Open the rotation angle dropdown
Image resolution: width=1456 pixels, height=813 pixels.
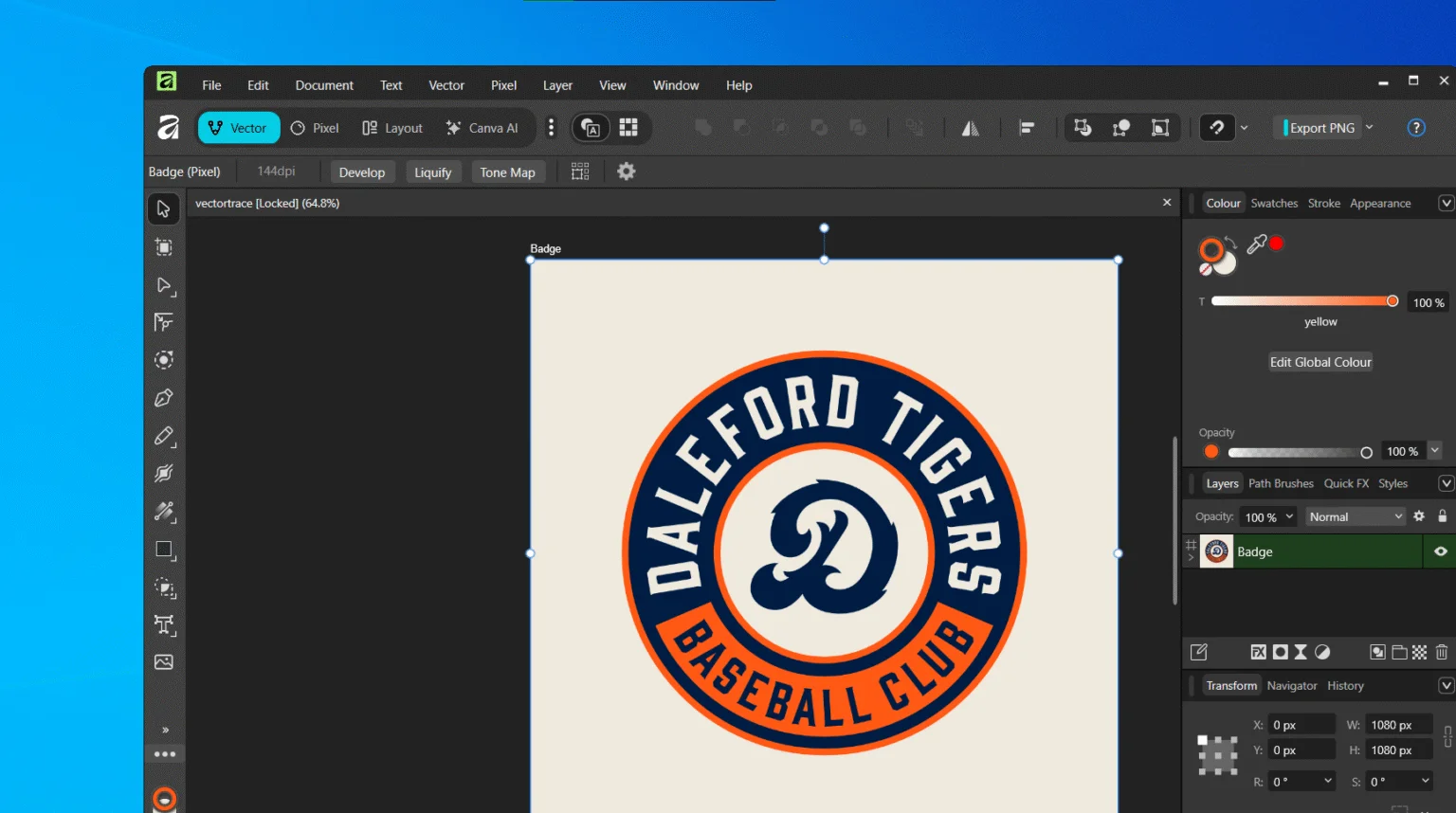coord(1327,781)
